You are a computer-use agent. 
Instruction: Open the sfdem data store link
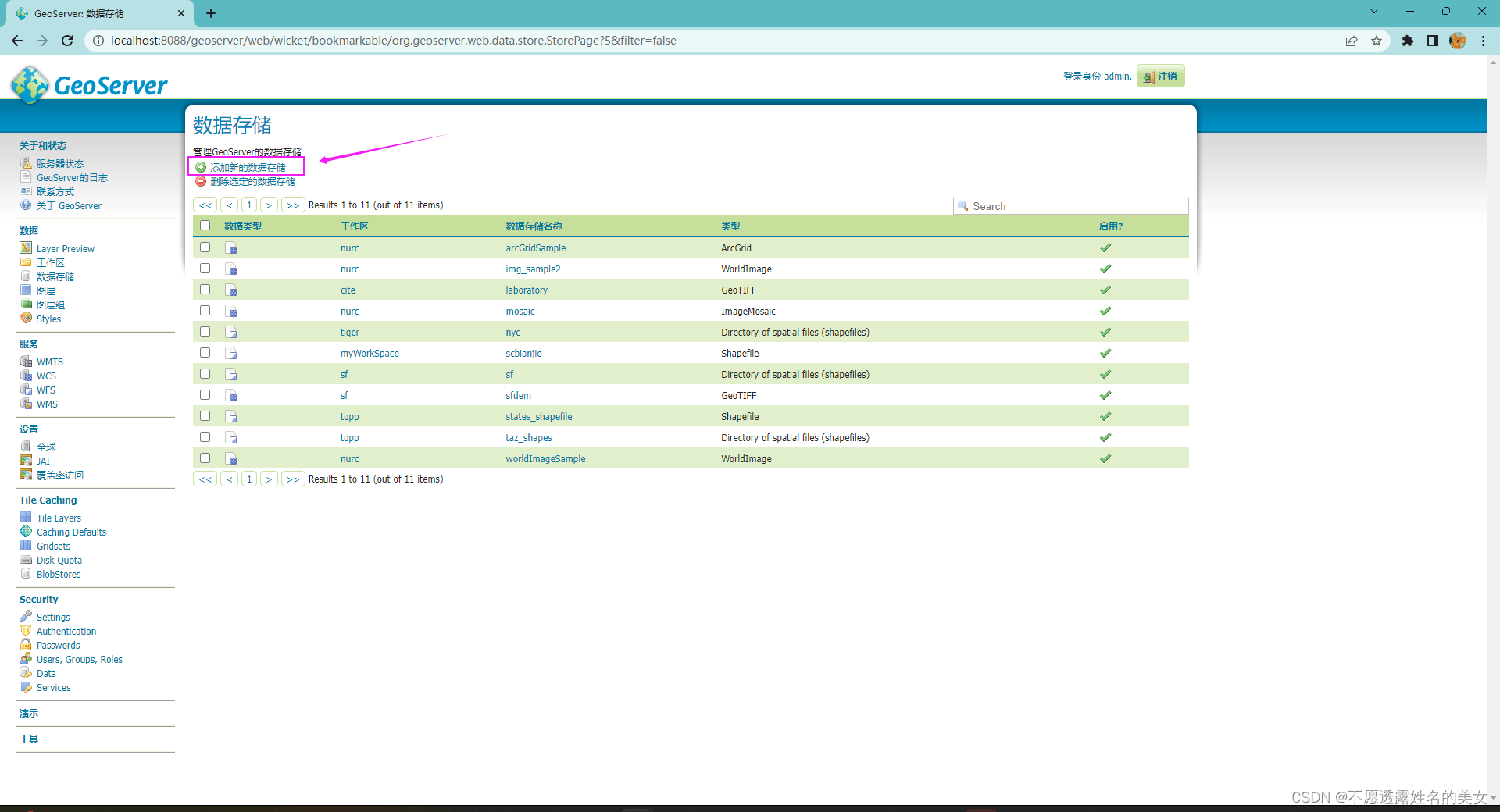pyautogui.click(x=518, y=396)
